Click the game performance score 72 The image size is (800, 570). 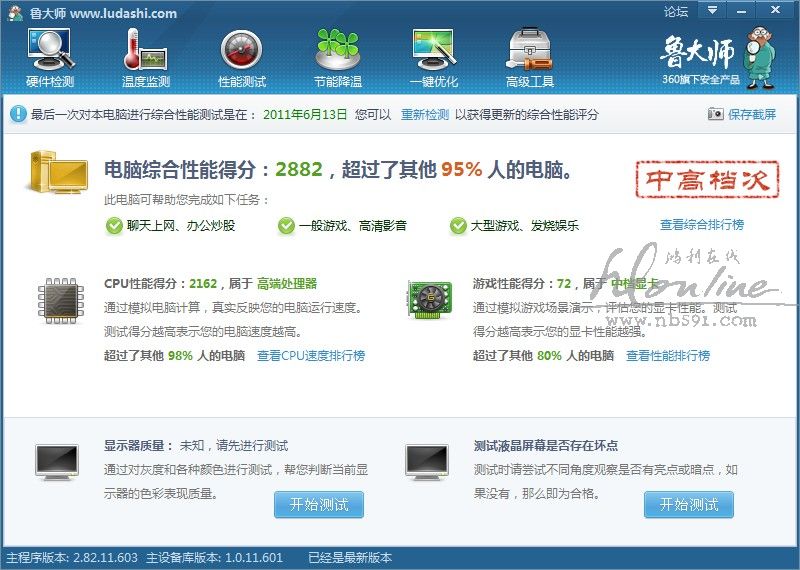pyautogui.click(x=564, y=284)
